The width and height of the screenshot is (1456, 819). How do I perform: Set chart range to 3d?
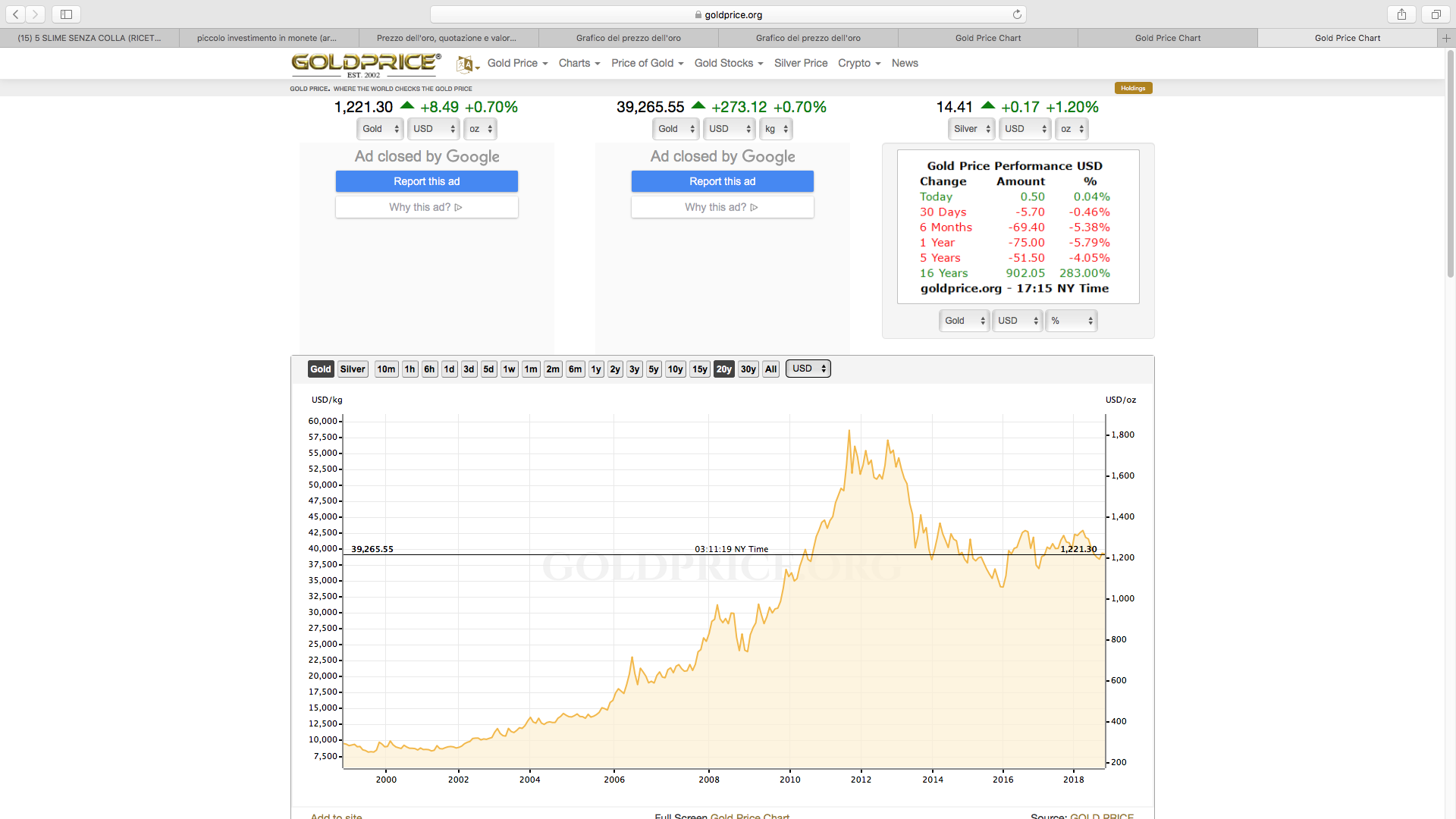469,369
